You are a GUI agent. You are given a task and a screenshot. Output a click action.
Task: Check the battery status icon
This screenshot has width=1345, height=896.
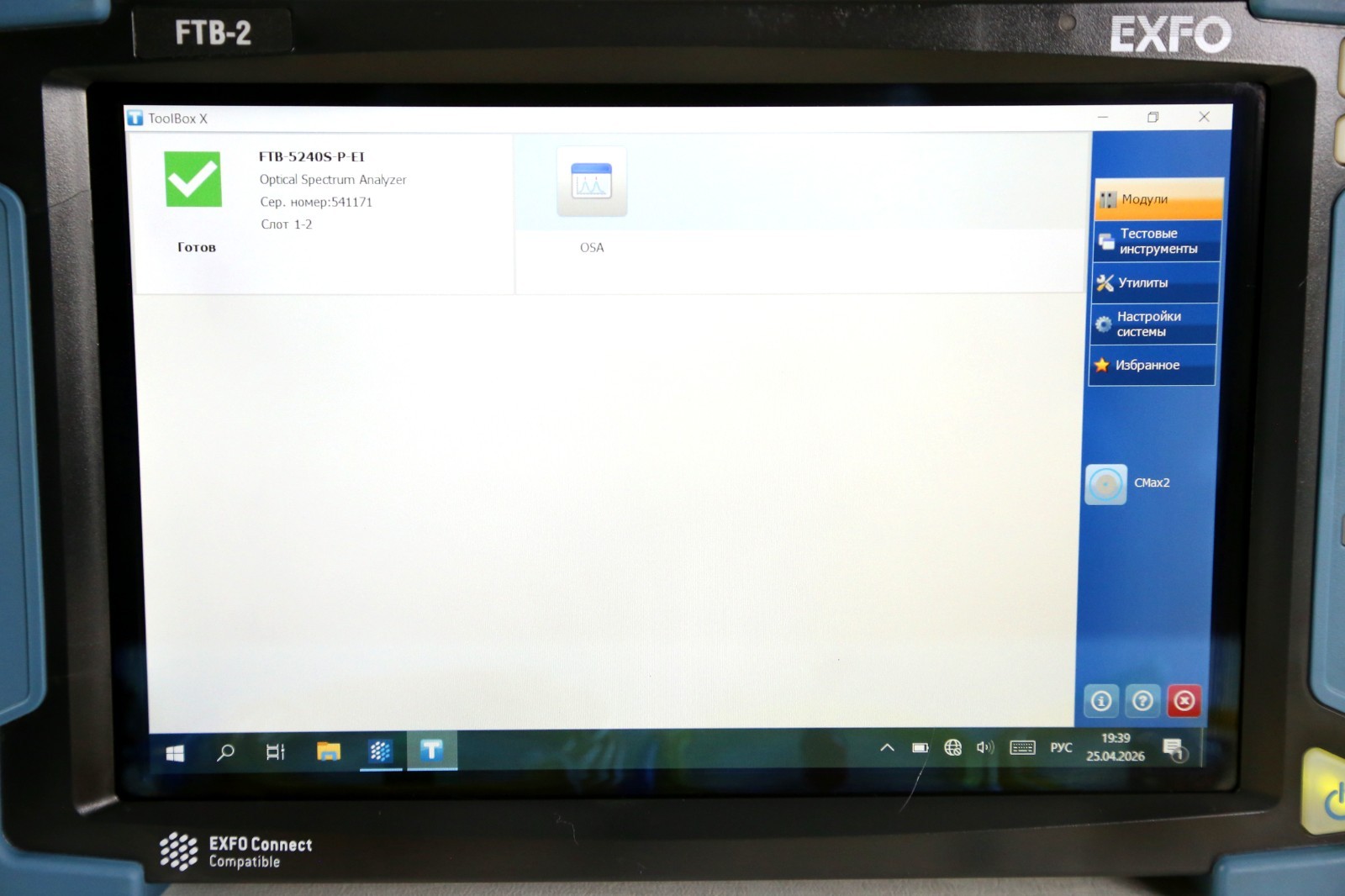[920, 747]
